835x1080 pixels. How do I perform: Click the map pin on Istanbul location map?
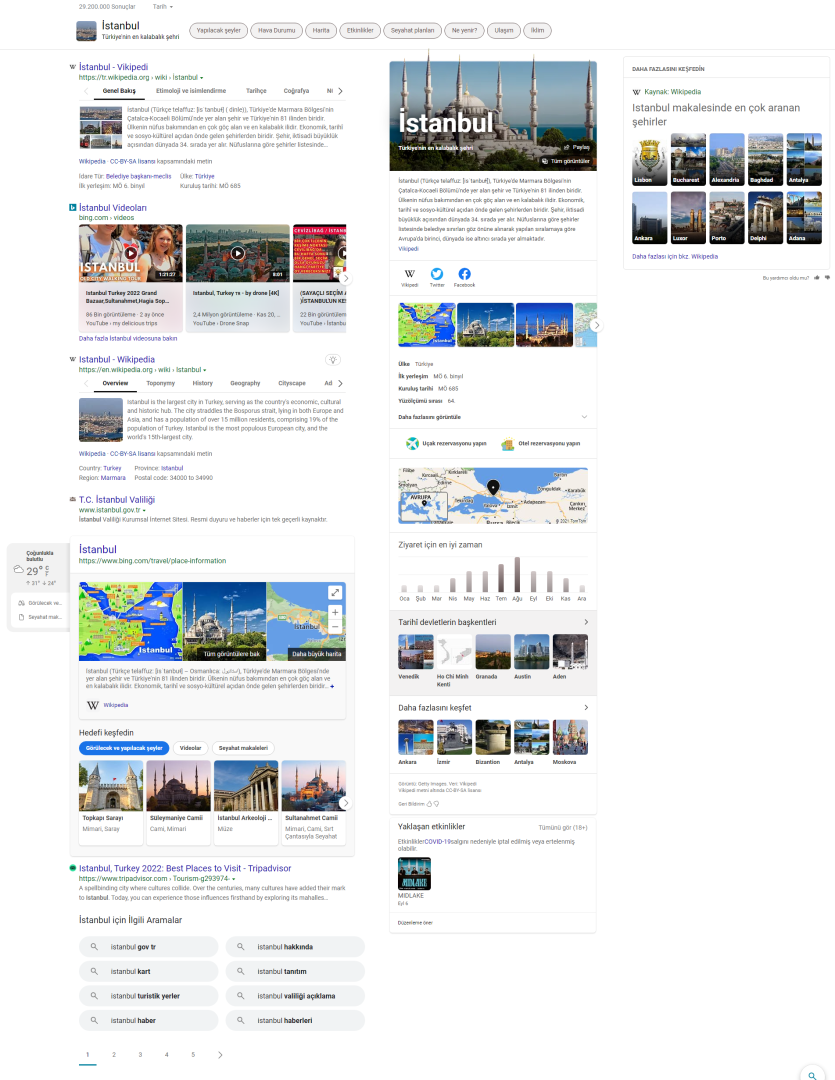(493, 487)
